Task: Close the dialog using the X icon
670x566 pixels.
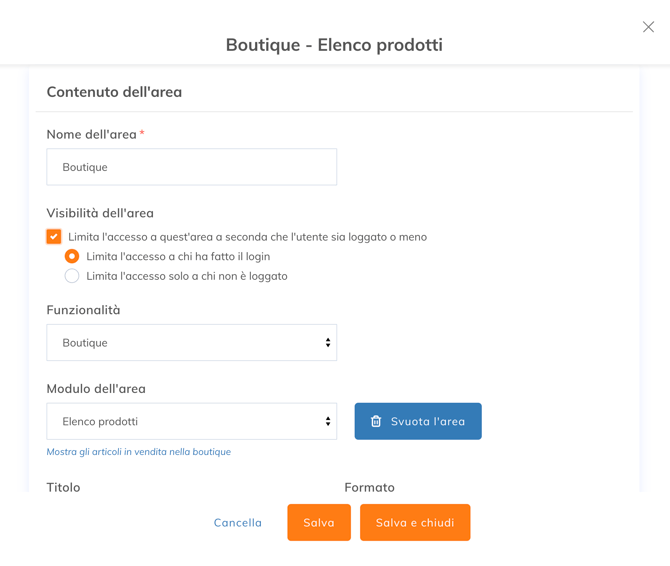Action: click(x=648, y=27)
